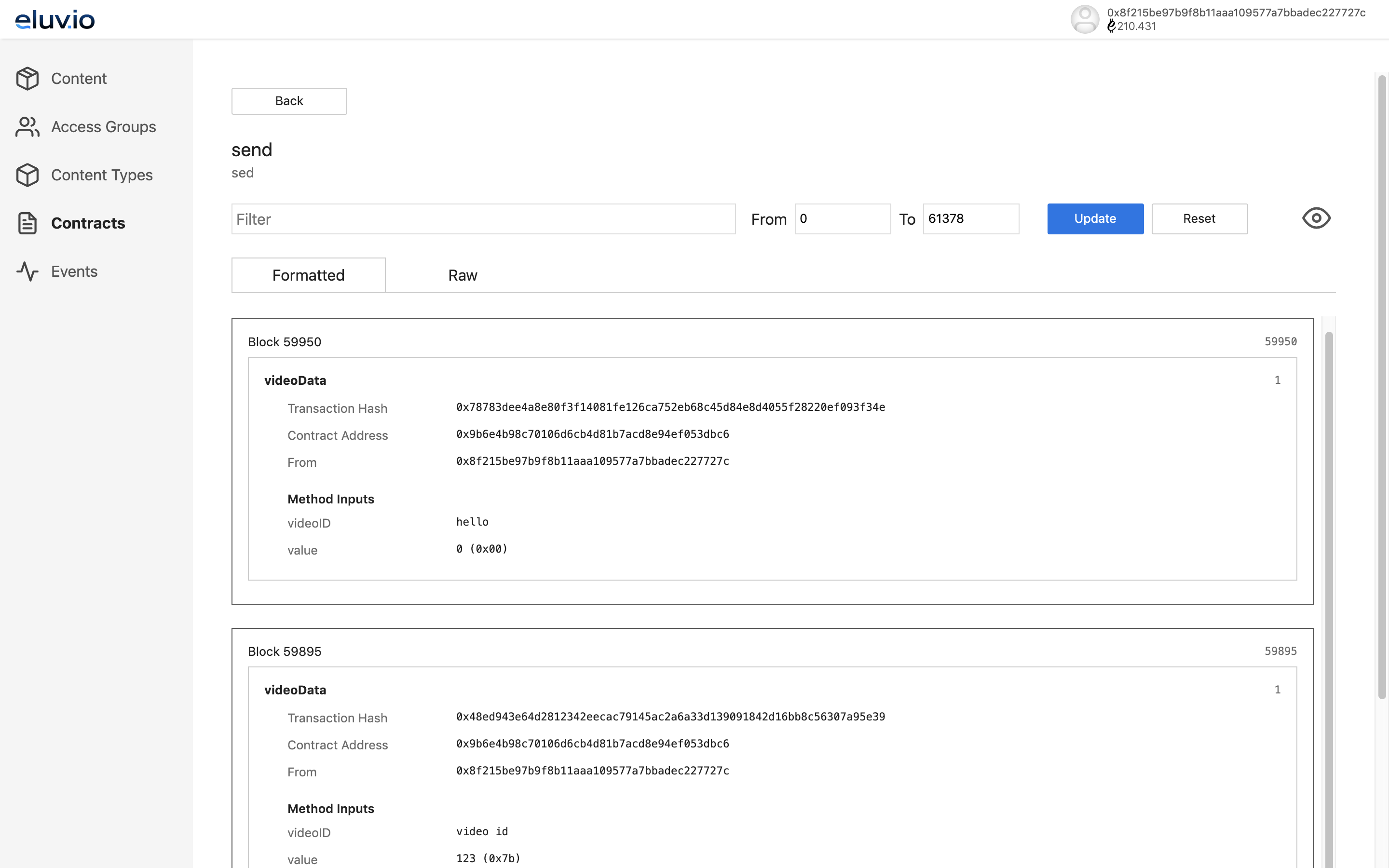The image size is (1389, 868).
Task: Switch to the Raw tab
Action: point(462,275)
